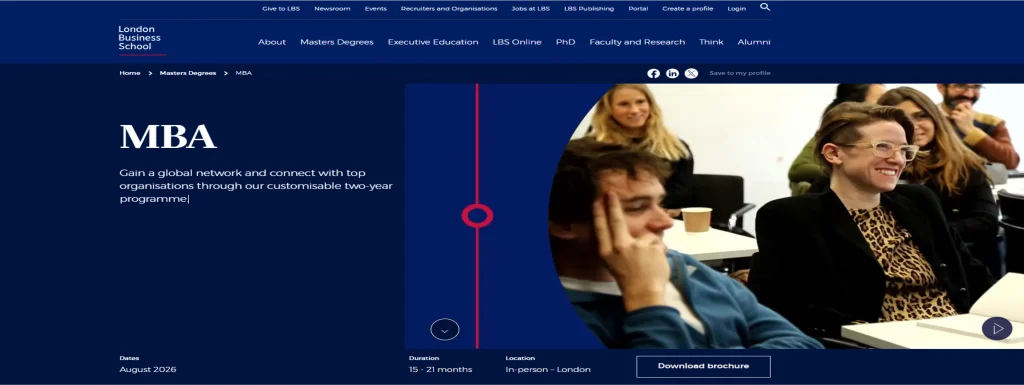The width and height of the screenshot is (1024, 385).
Task: Open the Portal link
Action: pos(638,8)
